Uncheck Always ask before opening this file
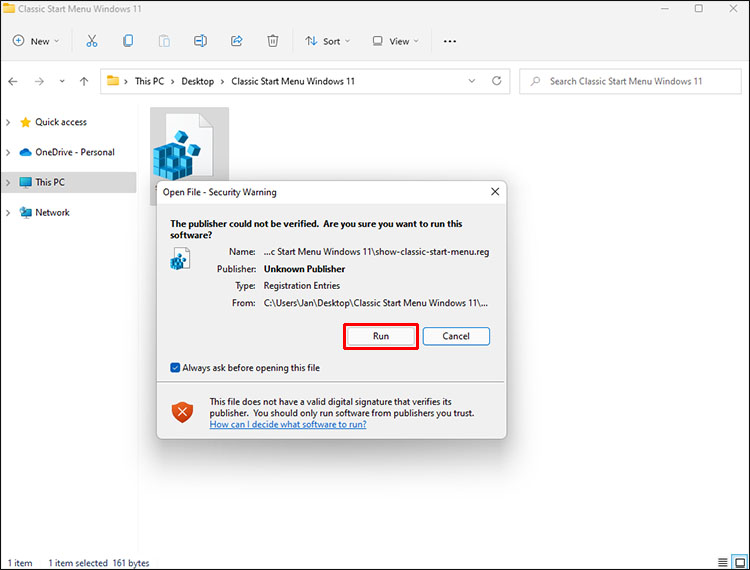Viewport: 750px width, 570px height. coord(175,368)
